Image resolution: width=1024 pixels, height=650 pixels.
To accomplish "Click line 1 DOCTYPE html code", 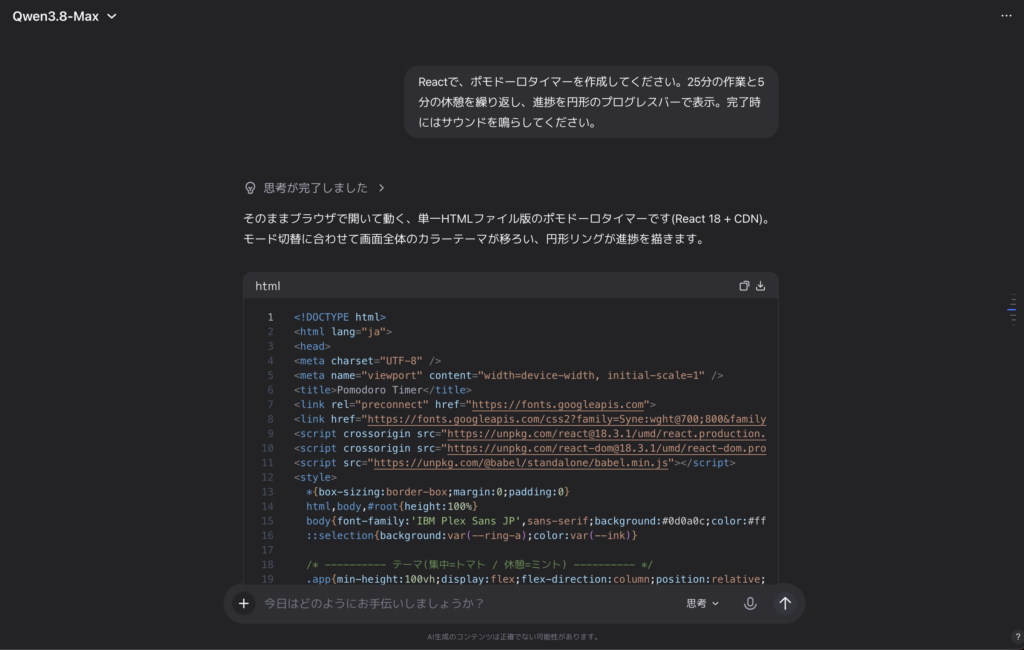I will click(340, 317).
